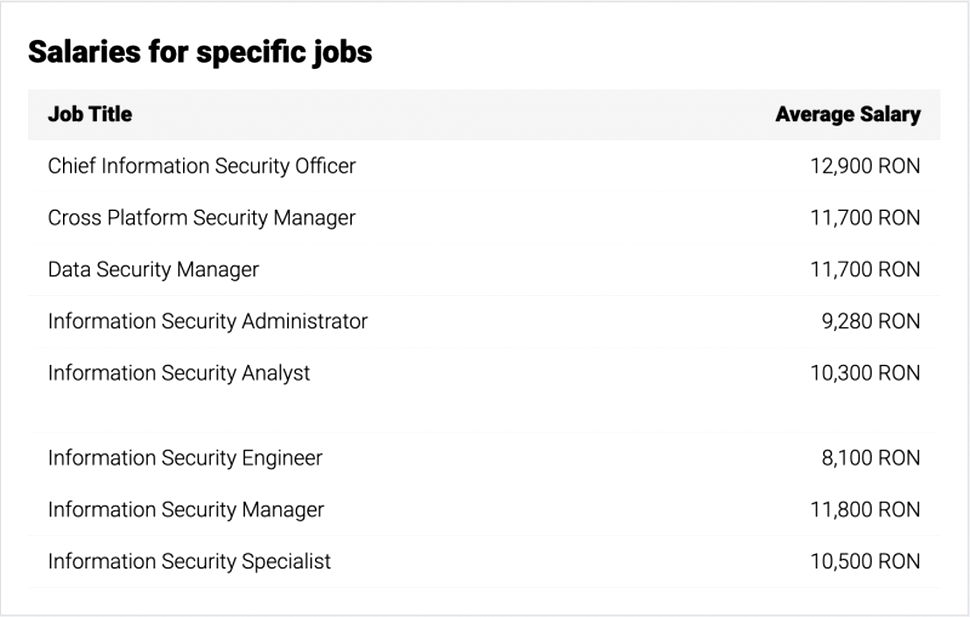Image resolution: width=970 pixels, height=617 pixels.
Task: Click Information Security Engineer job title
Action: coord(185,458)
